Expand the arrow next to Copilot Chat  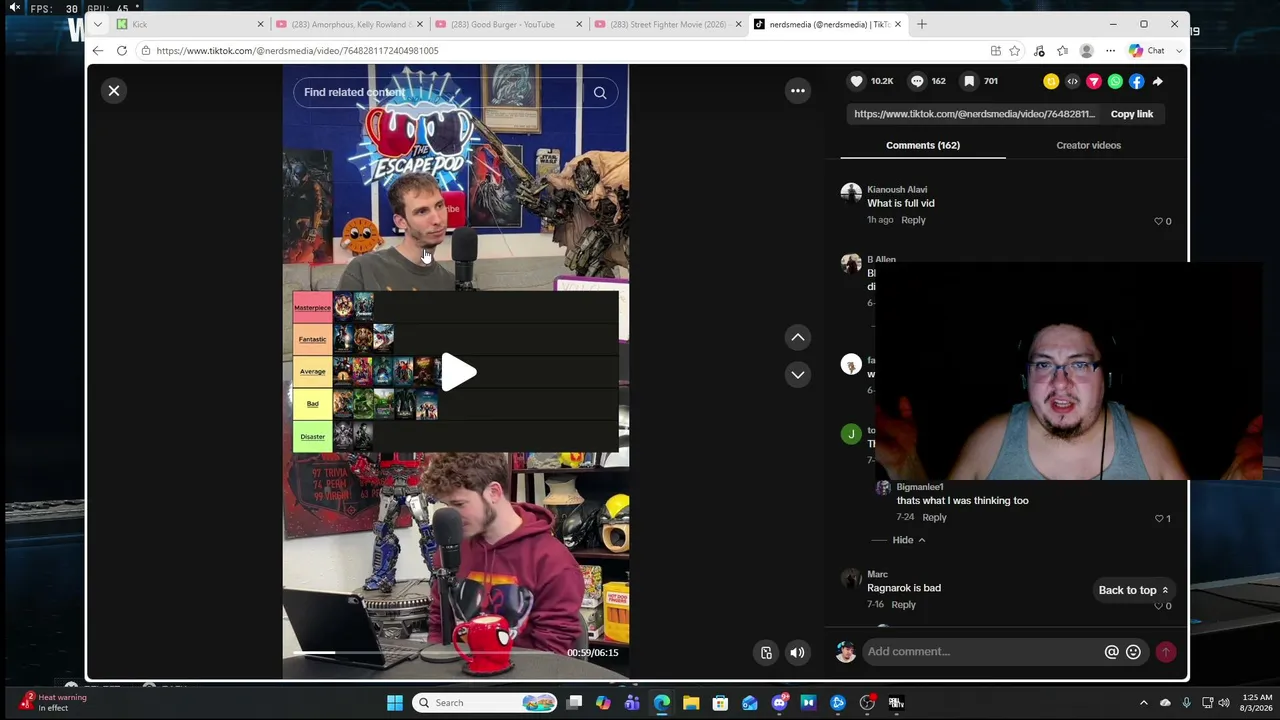click(1179, 51)
